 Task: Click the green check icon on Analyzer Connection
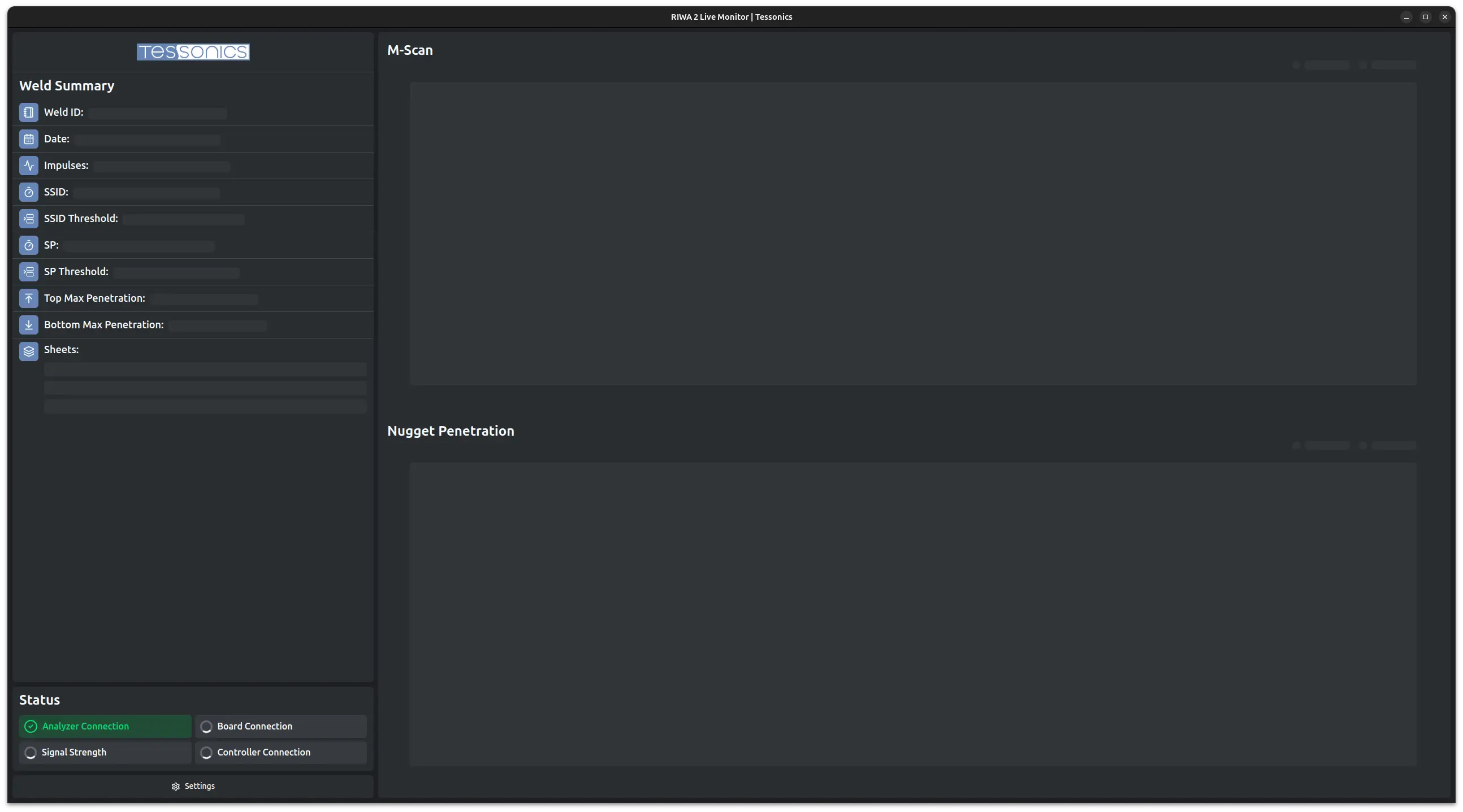31,726
